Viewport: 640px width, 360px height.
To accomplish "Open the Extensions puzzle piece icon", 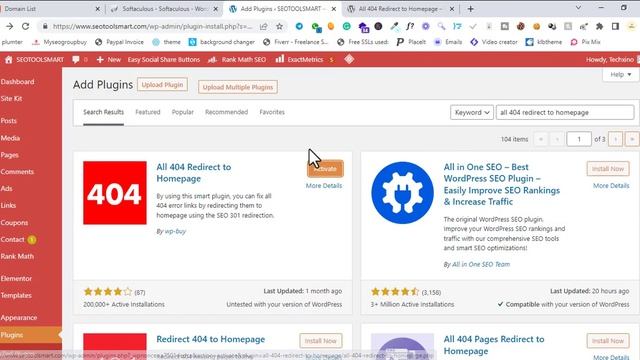I will [x=599, y=26].
